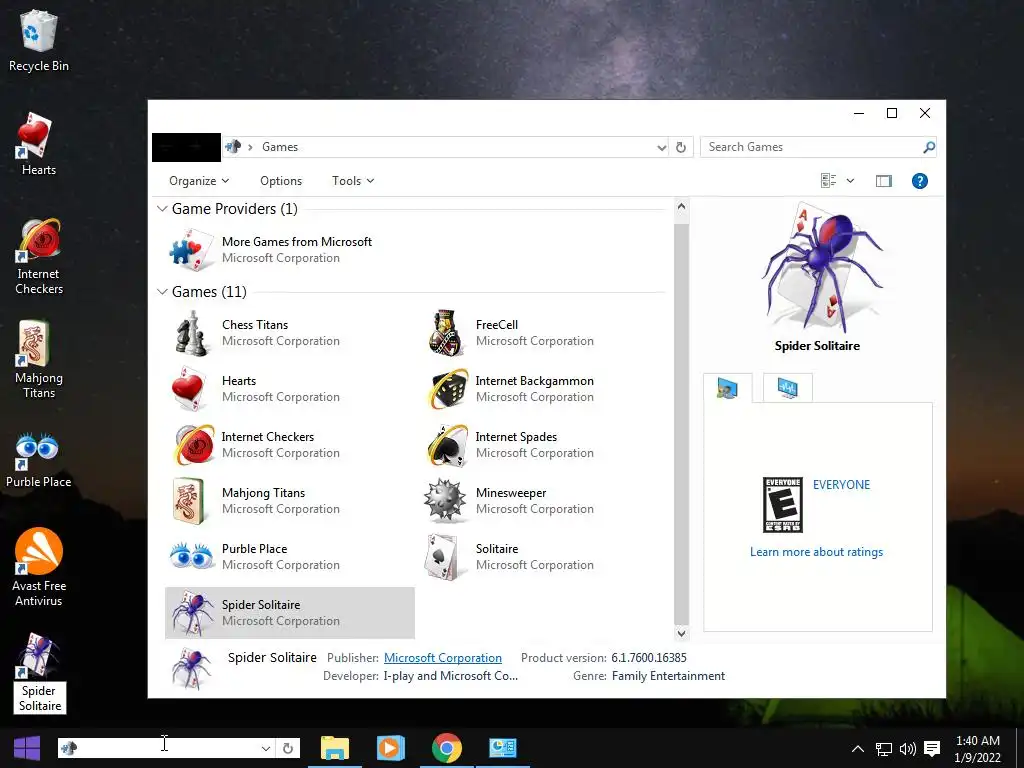
Task: Click the ESRB Everyone rating badge
Action: tap(782, 505)
